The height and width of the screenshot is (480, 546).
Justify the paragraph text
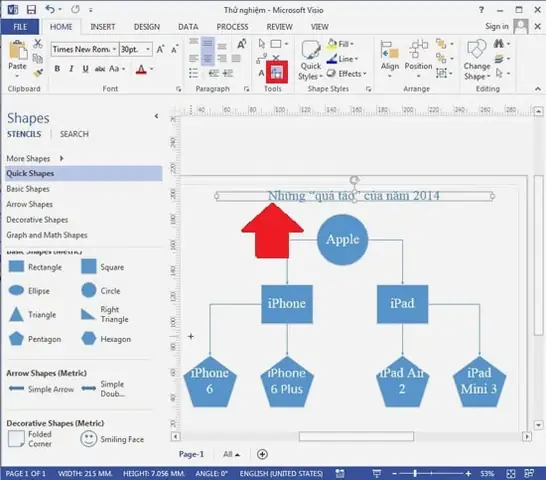pyautogui.click(x=236, y=59)
